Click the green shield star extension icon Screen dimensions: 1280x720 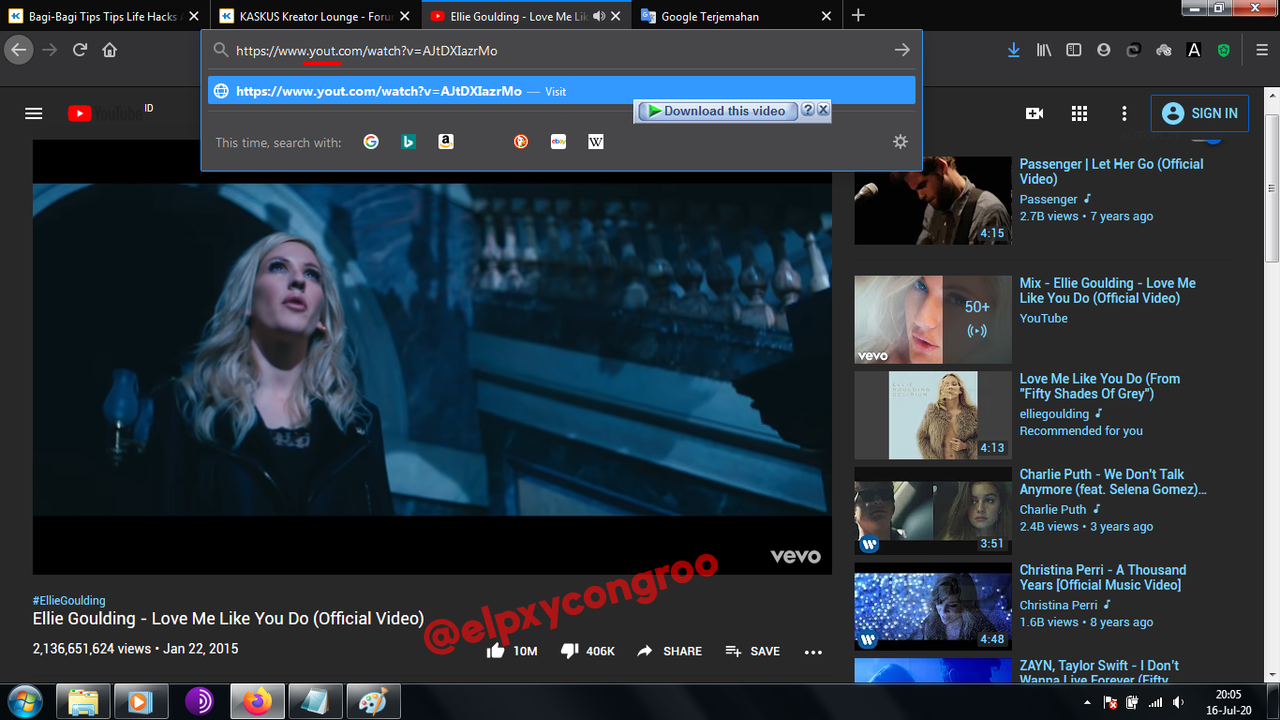point(1224,50)
